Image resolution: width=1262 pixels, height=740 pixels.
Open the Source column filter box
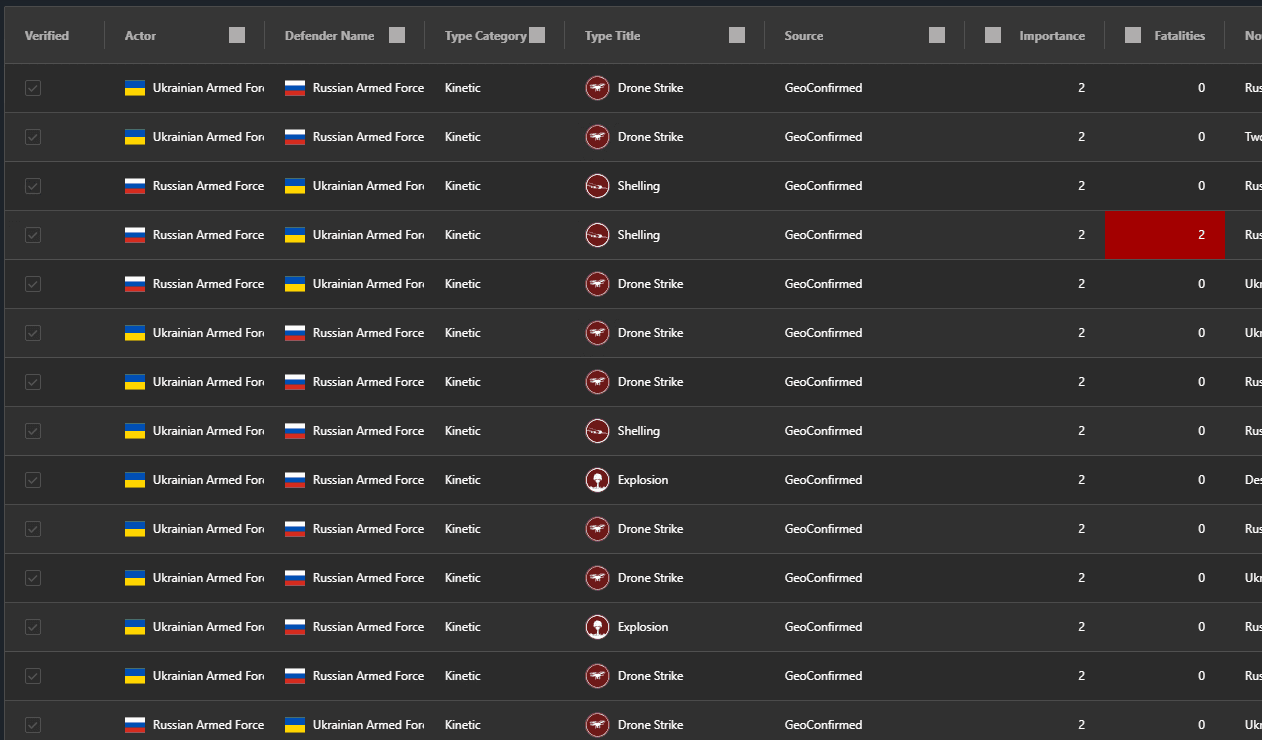tap(937, 35)
